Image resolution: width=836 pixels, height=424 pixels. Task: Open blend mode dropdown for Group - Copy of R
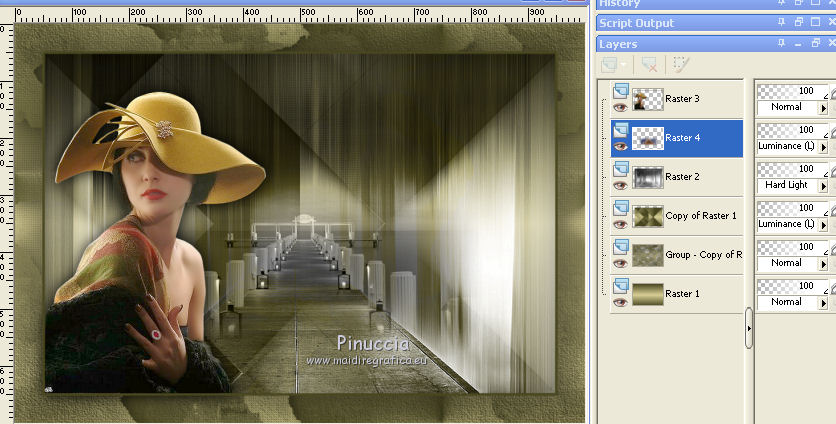(823, 263)
